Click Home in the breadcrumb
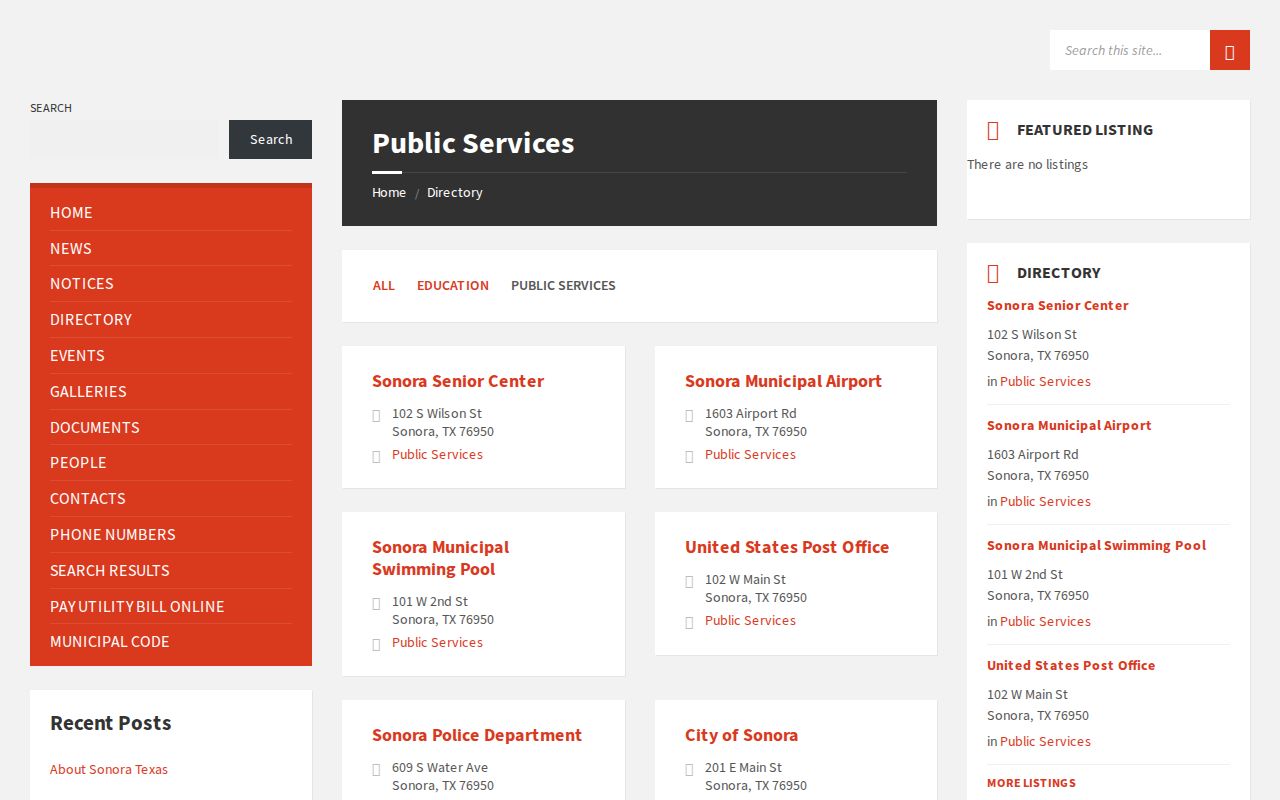The height and width of the screenshot is (800, 1280). point(389,193)
